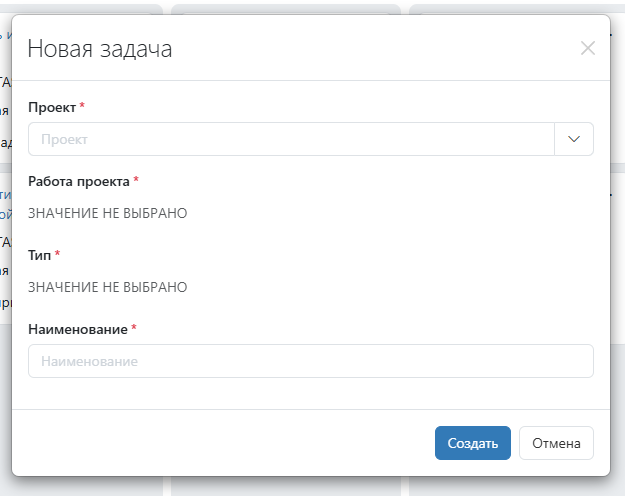Image resolution: width=625 pixels, height=496 pixels.
Task: Cancel with the Отмена button
Action: point(556,443)
